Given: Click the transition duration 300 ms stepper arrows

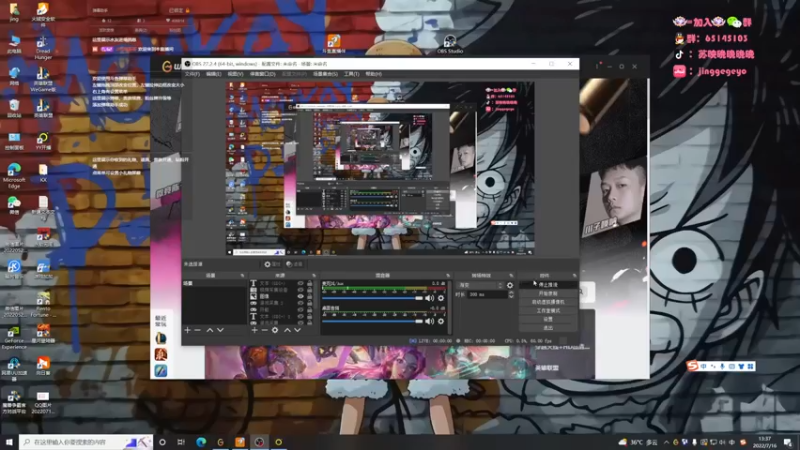Looking at the screenshot, I should 511,294.
